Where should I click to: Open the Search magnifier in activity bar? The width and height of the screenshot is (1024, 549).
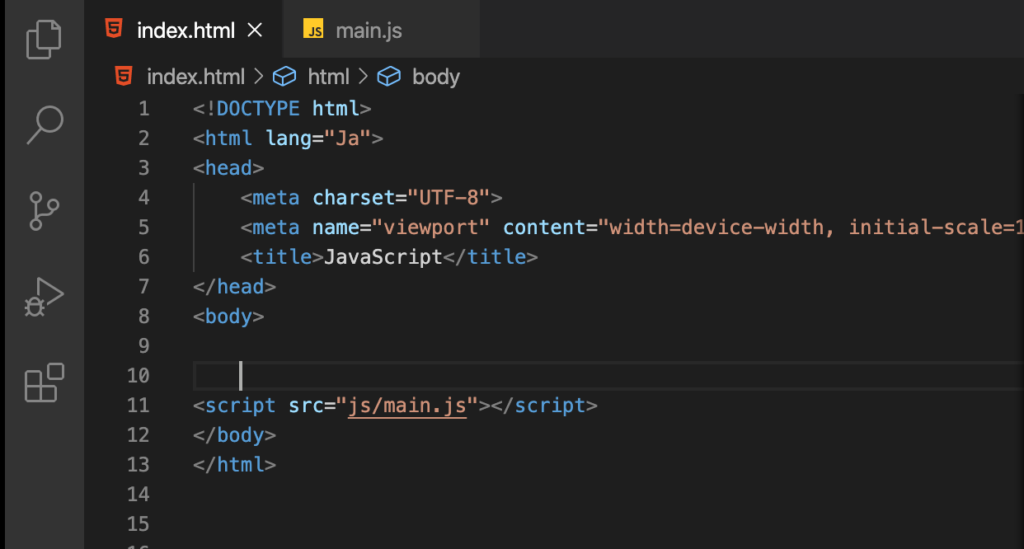44,125
